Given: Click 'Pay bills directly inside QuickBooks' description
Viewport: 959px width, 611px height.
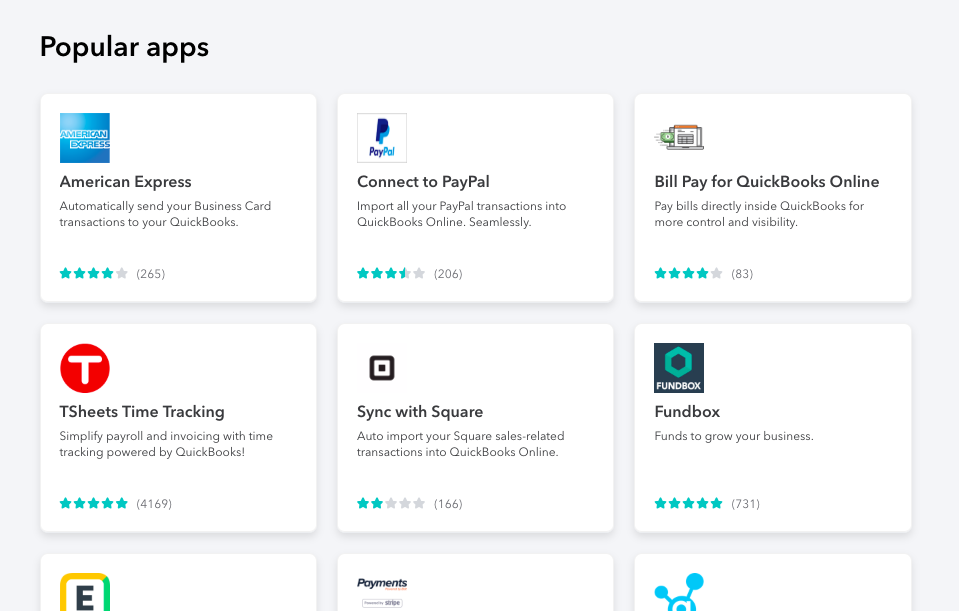Looking at the screenshot, I should click(759, 214).
